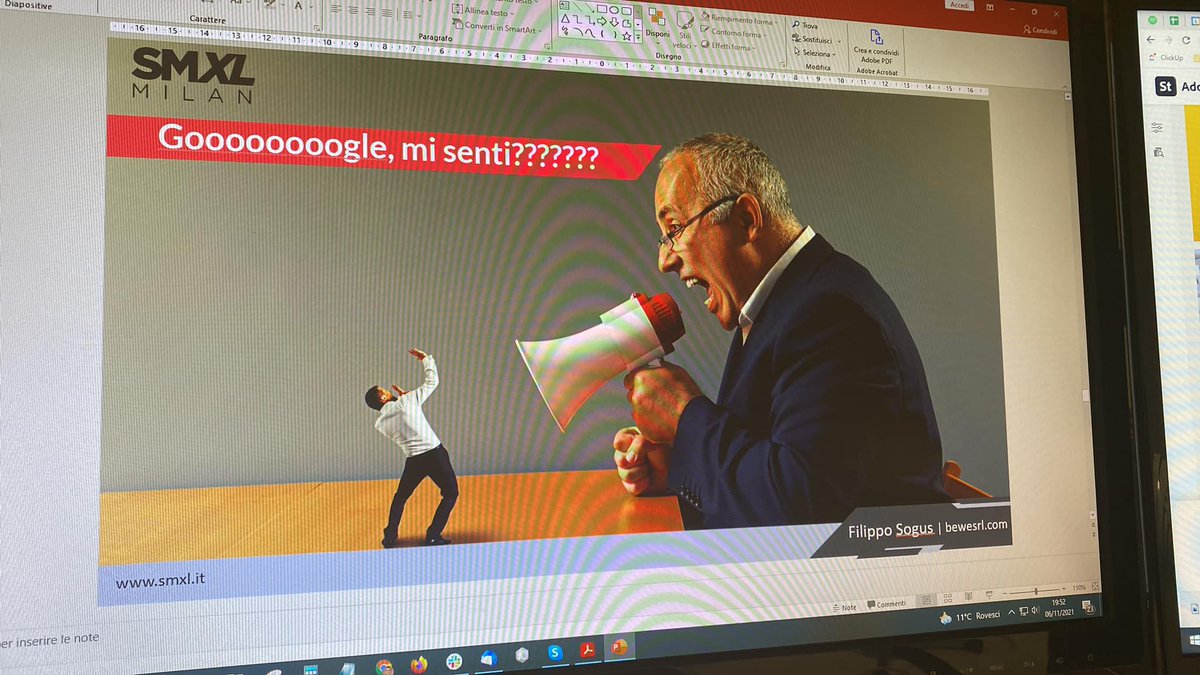Viewport: 1200px width, 675px height.
Task: Click the PowerPoint taskbar icon
Action: click(x=620, y=647)
